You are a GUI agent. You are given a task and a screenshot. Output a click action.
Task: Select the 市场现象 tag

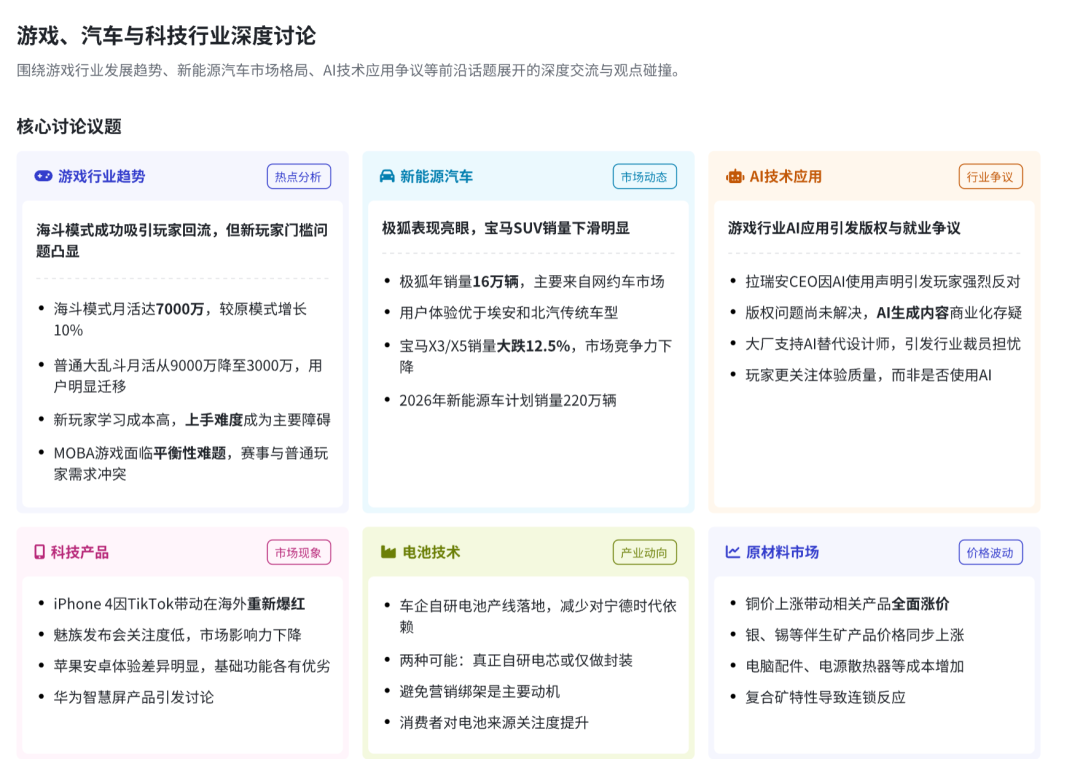tap(298, 552)
